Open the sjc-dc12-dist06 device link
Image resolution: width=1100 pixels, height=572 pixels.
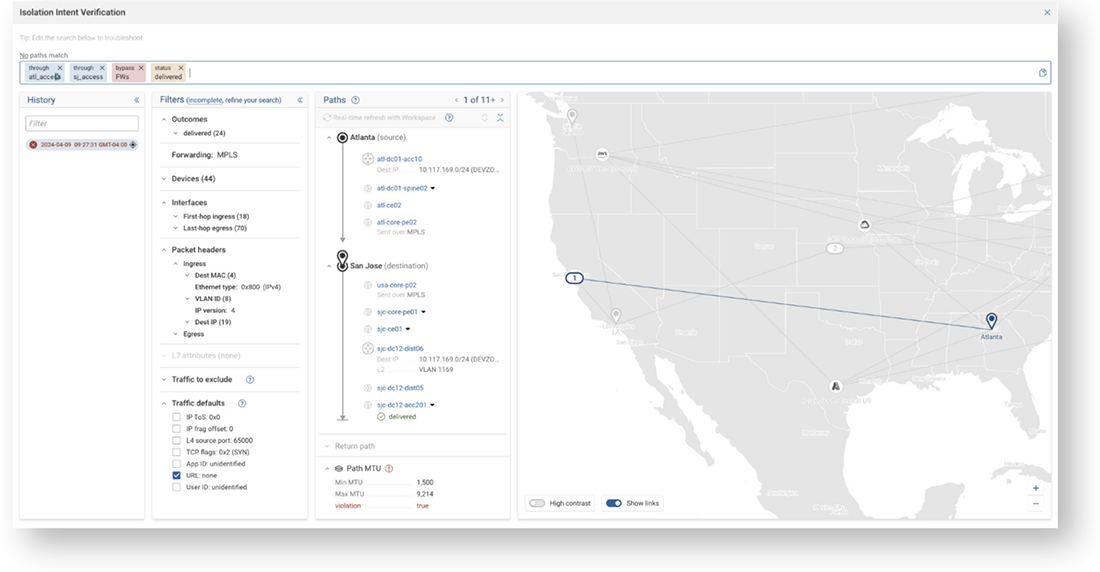pyautogui.click(x=400, y=349)
